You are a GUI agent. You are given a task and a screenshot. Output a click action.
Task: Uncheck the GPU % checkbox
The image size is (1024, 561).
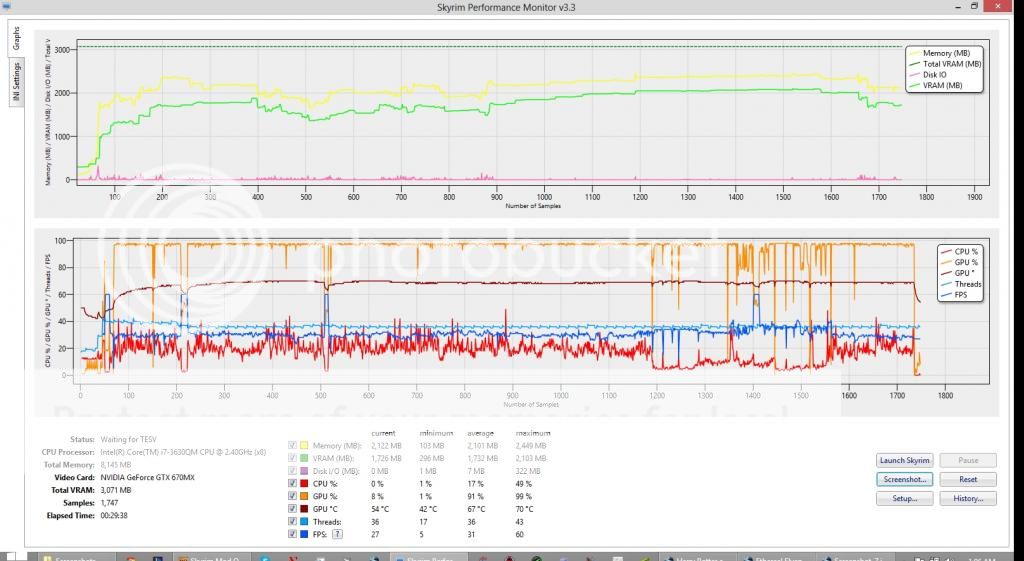[x=293, y=496]
